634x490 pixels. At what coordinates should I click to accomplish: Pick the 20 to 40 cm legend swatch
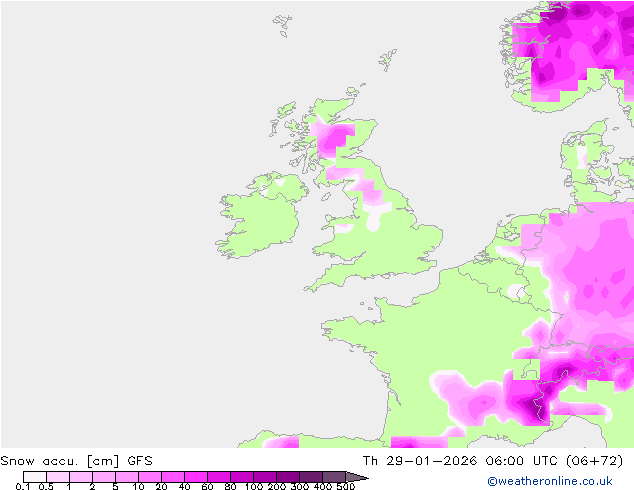coord(173,477)
